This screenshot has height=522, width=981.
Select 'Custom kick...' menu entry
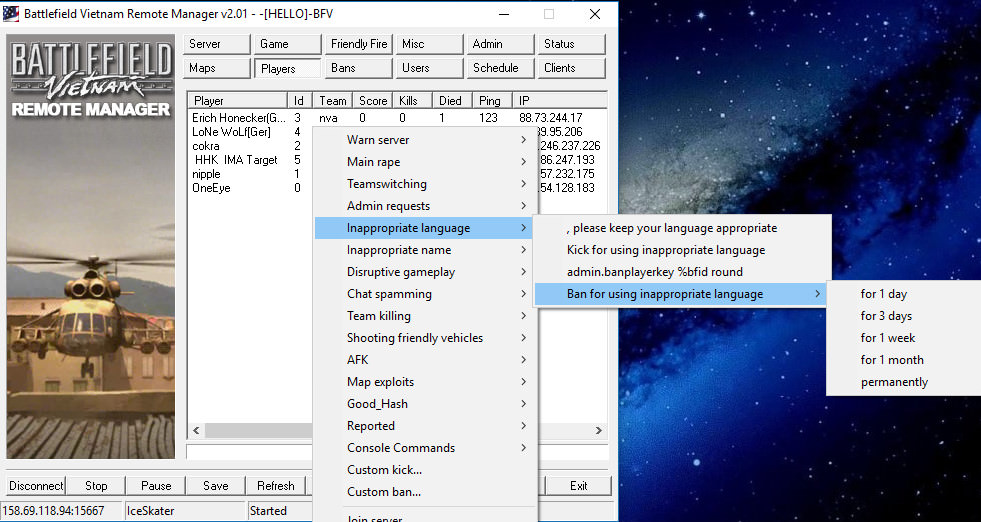pos(384,470)
